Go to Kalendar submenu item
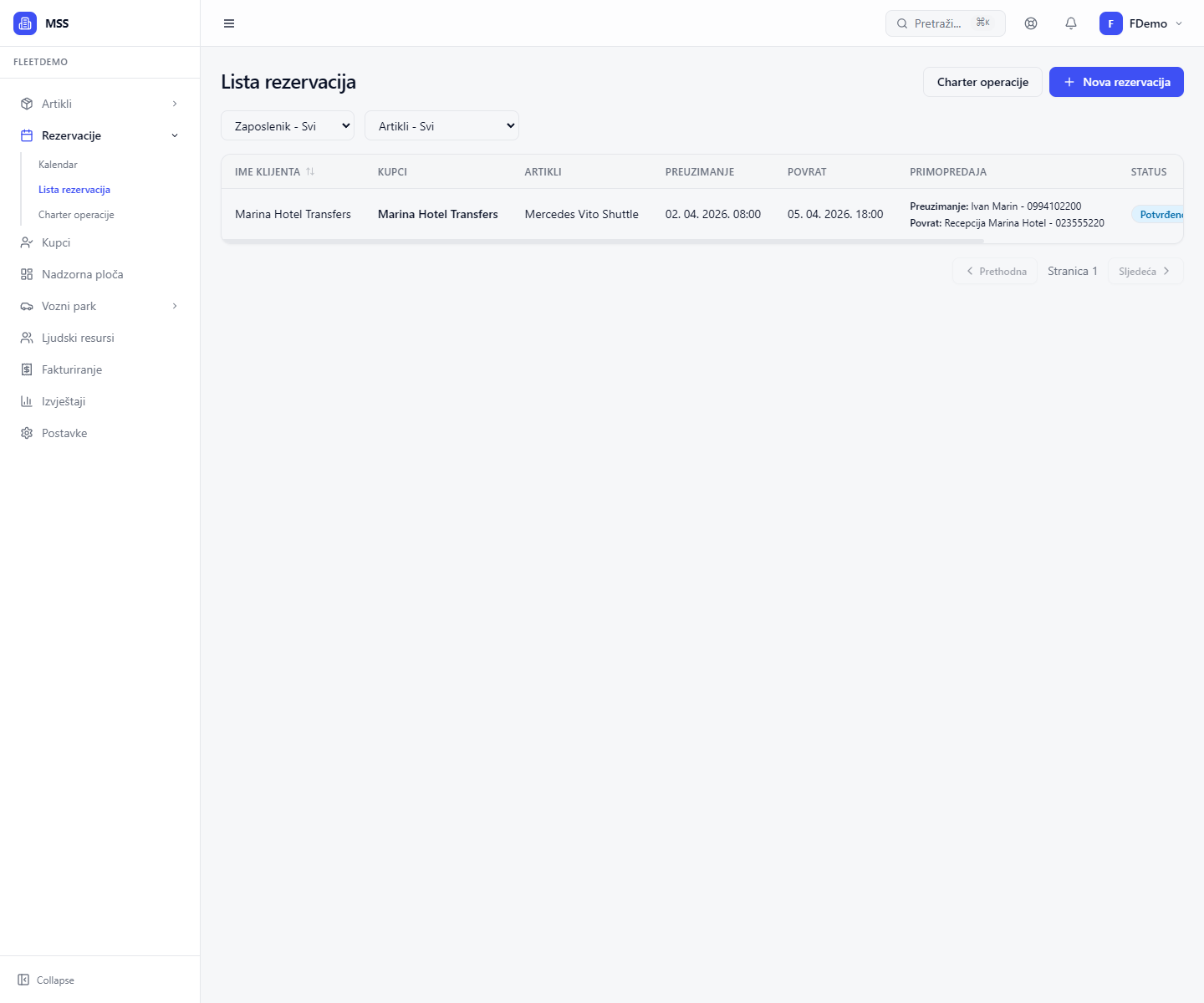The width and height of the screenshot is (1204, 1003). [58, 165]
